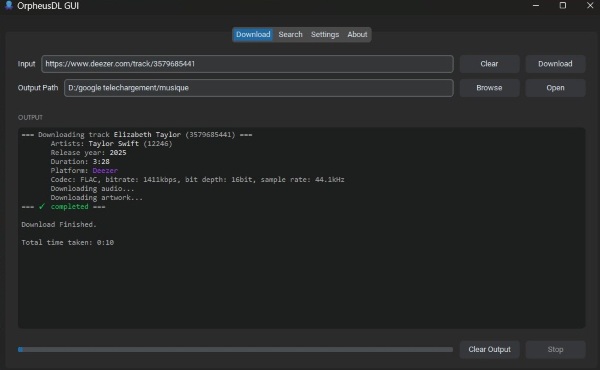The width and height of the screenshot is (600, 370).
Task: Browse for an output folder
Action: 489,88
